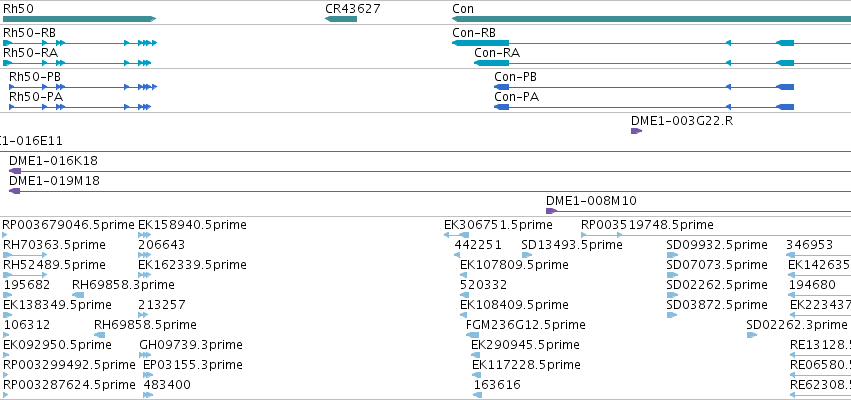Click the RP003519748.5prime EST label

[x=647, y=225]
